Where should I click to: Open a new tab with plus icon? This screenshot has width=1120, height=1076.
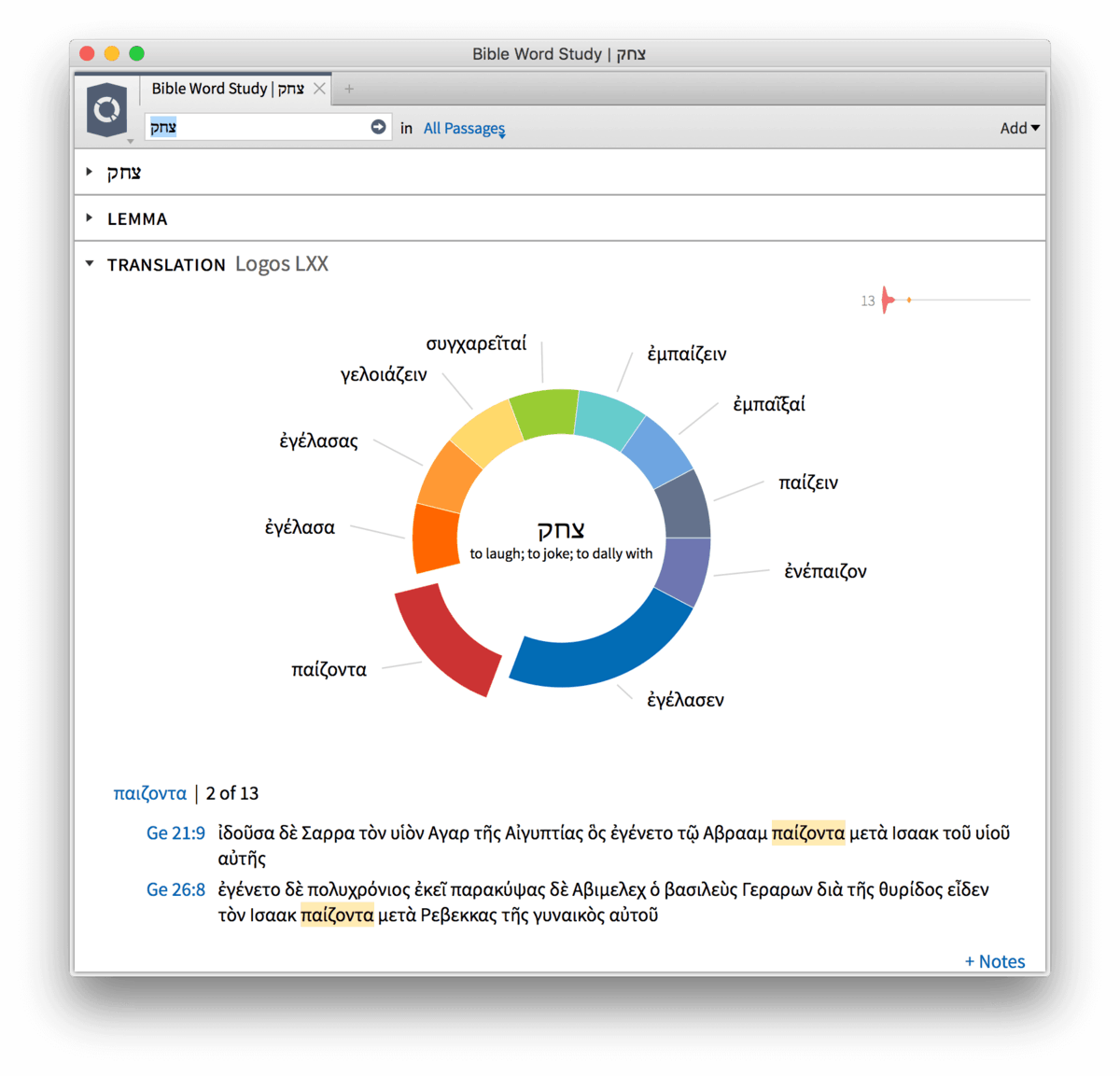pos(349,89)
